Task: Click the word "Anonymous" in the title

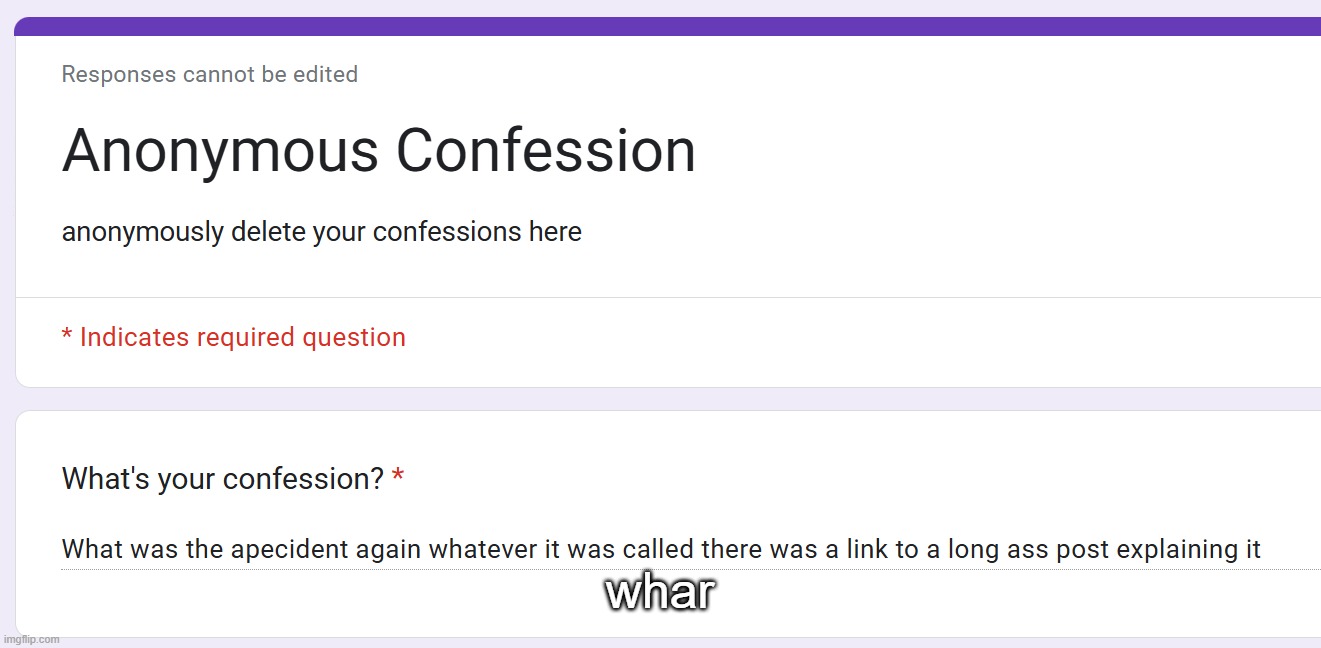Action: tap(220, 152)
